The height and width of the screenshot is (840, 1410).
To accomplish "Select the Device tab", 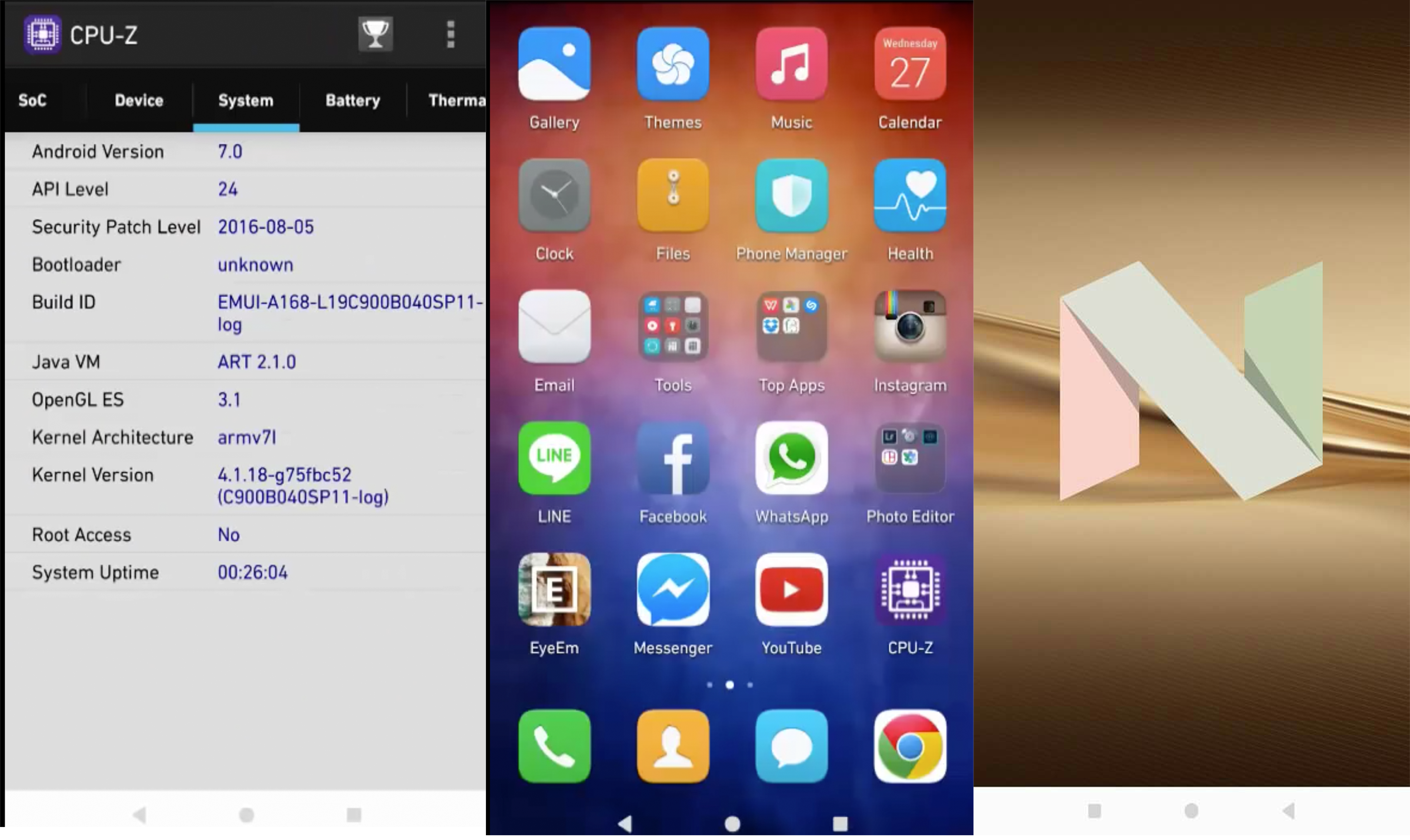I will 138,99.
